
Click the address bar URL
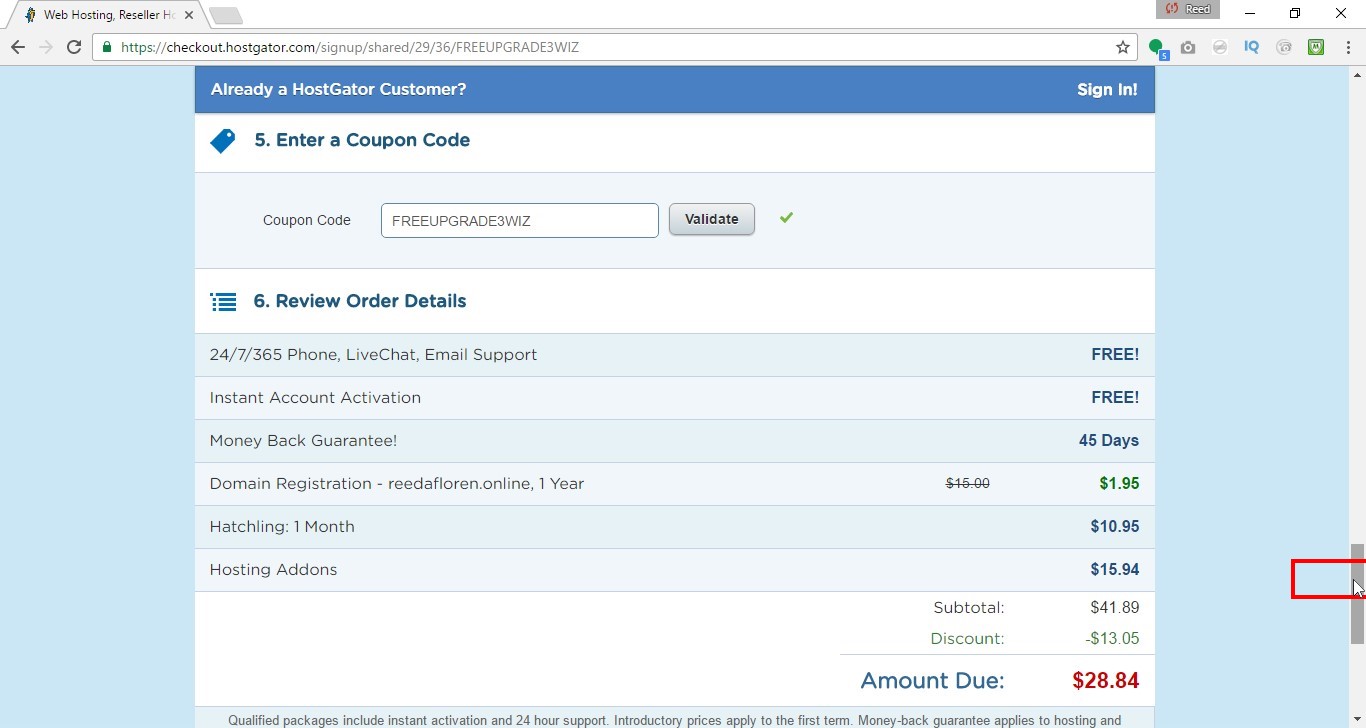coord(350,47)
